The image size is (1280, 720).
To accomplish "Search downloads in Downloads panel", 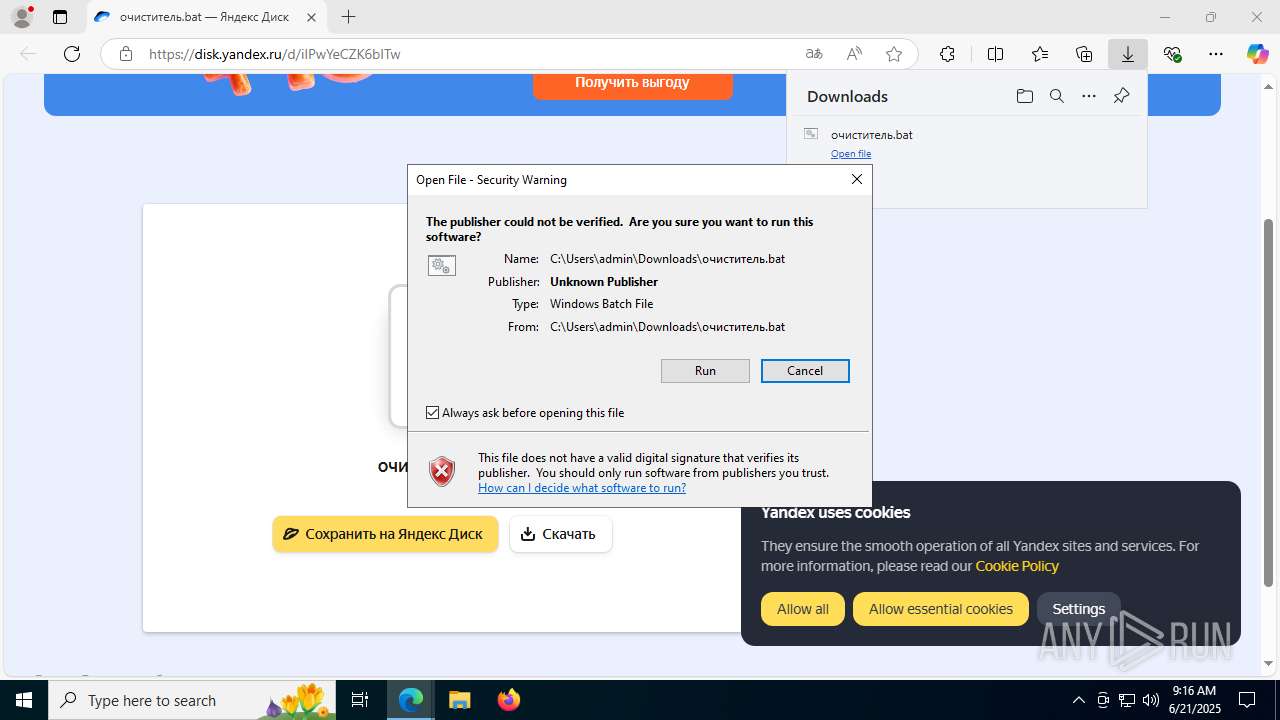I will click(1057, 96).
